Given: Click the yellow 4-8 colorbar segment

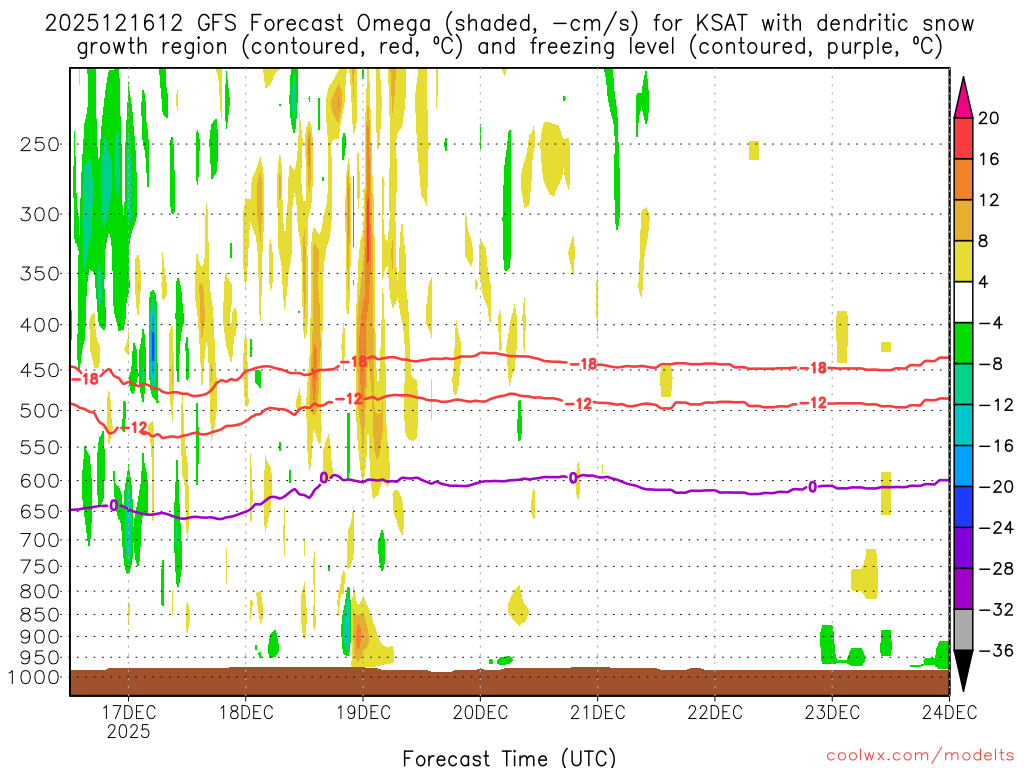Looking at the screenshot, I should [x=963, y=261].
